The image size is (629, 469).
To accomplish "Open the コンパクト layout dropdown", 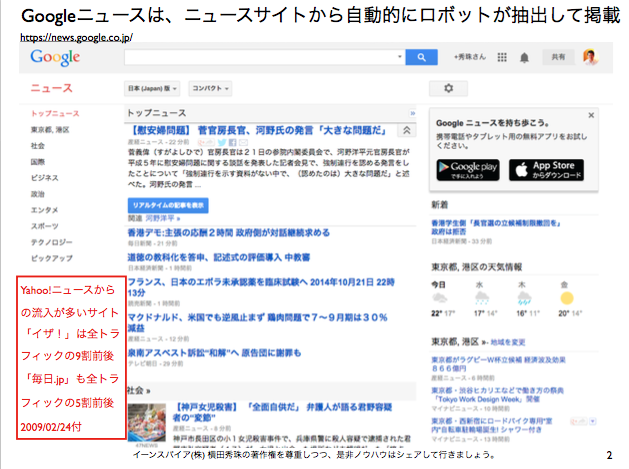I will click(x=210, y=89).
